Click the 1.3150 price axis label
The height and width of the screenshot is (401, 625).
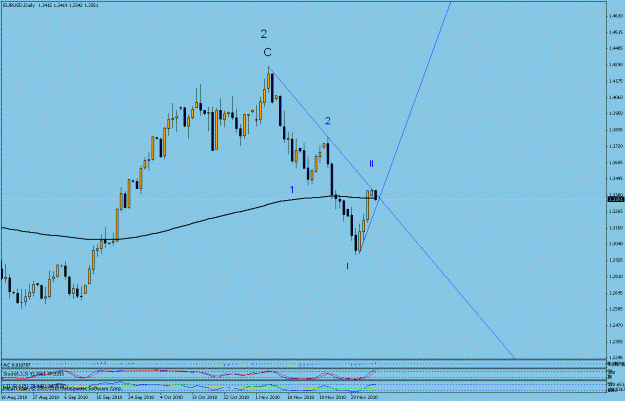click(616, 228)
